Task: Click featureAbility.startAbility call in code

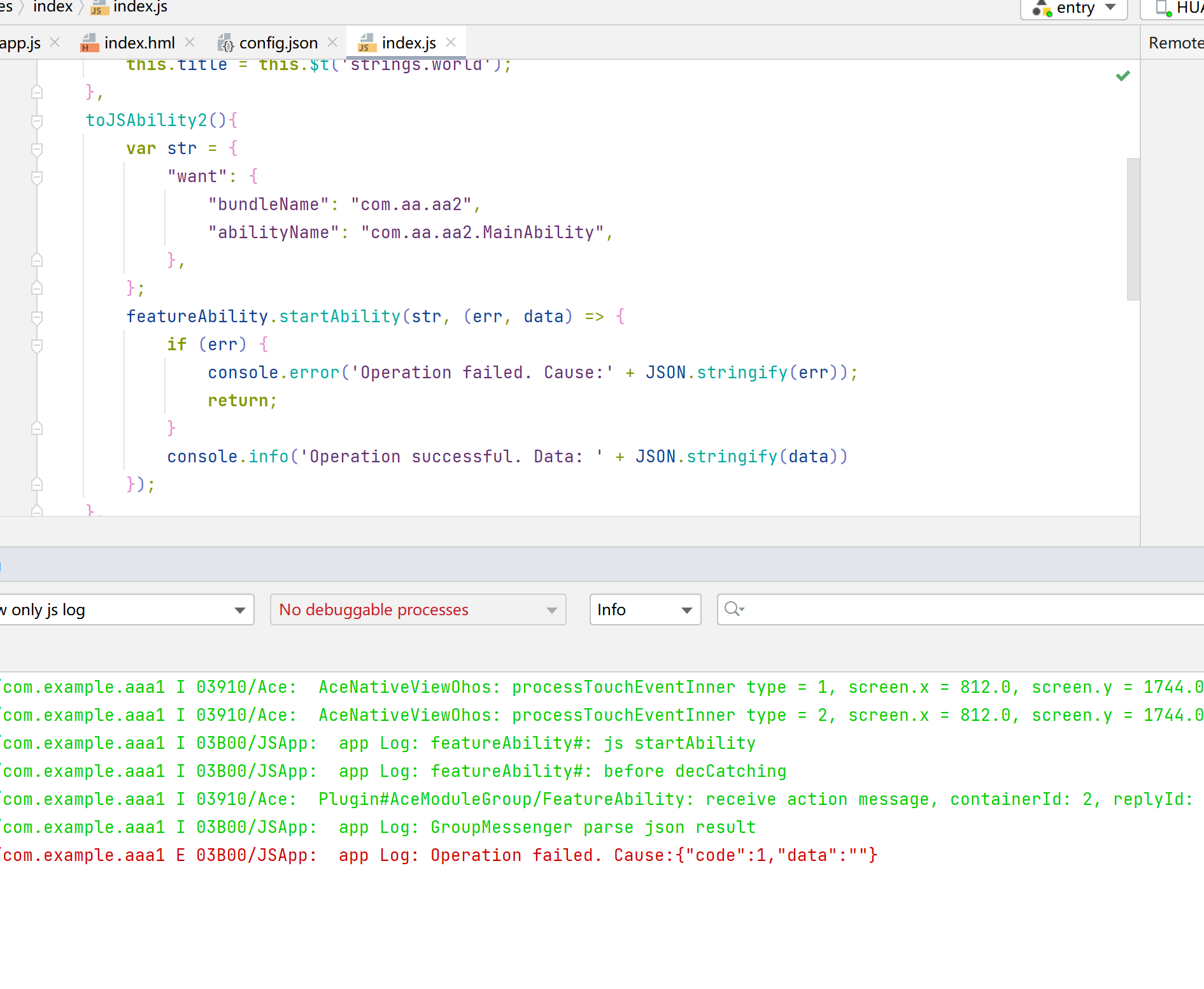Action: (x=264, y=317)
